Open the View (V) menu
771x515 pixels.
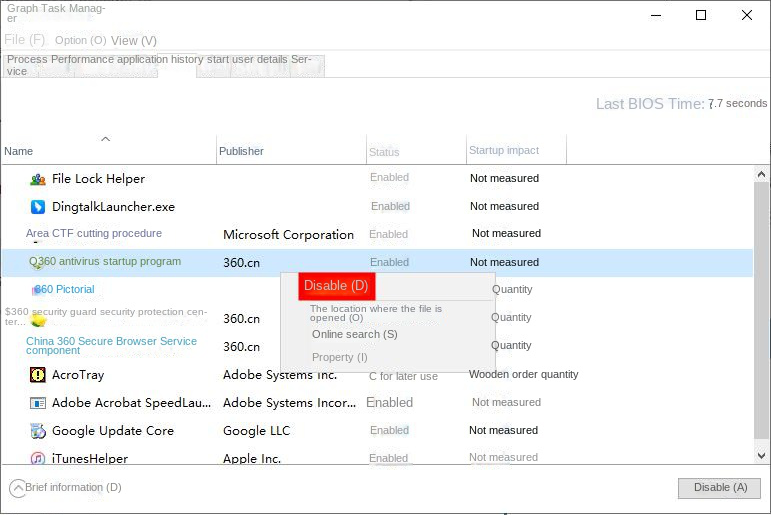tap(134, 40)
